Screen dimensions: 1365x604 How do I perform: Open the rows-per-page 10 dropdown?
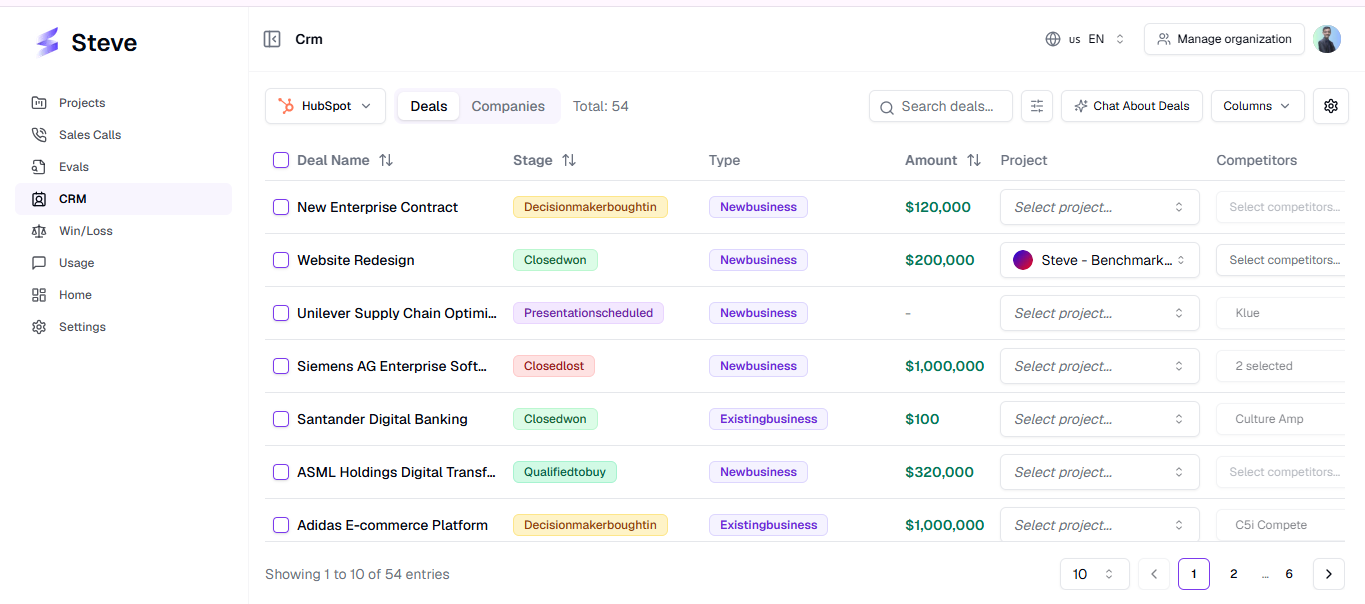pos(1094,574)
